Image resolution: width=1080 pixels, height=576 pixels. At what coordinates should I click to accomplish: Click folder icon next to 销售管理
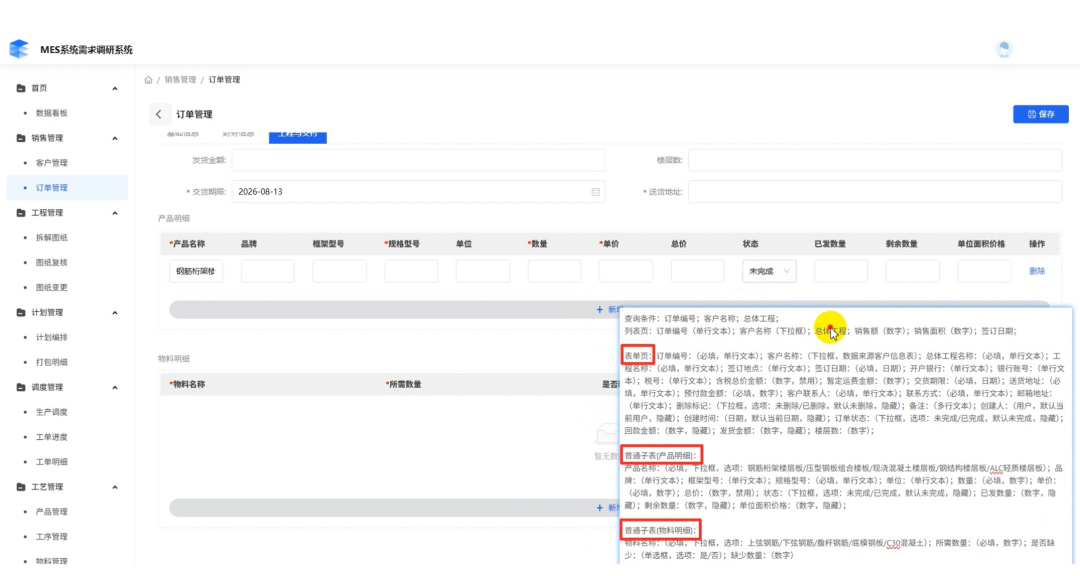pyautogui.click(x=21, y=138)
